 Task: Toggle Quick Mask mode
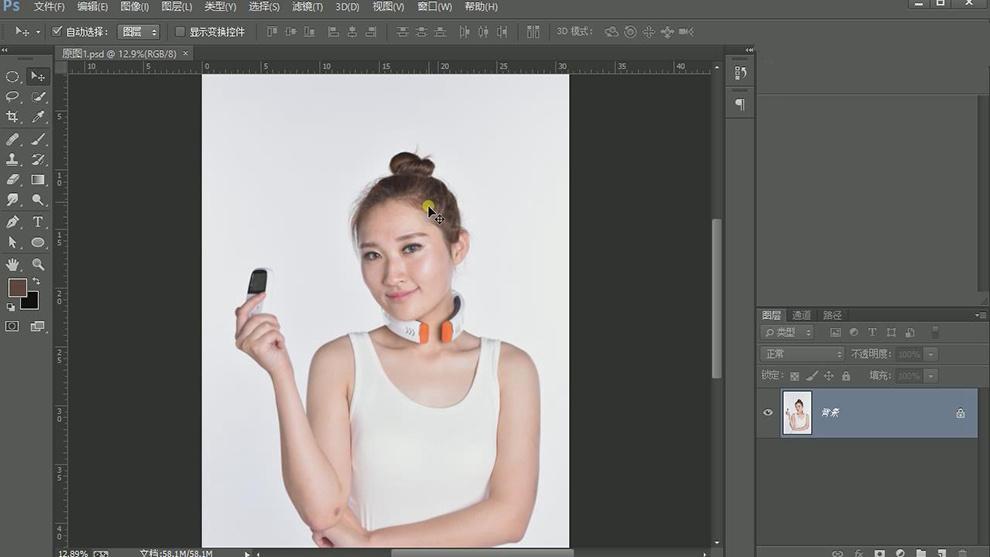12,326
